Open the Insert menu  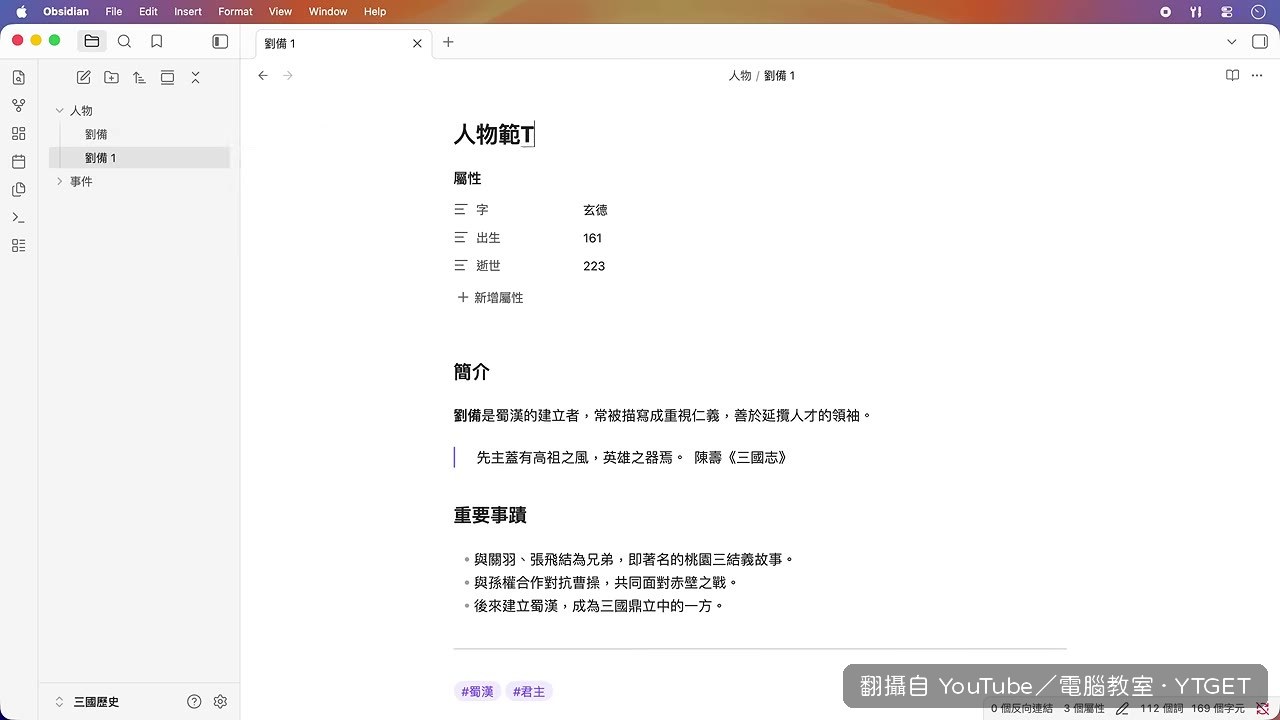click(x=188, y=12)
